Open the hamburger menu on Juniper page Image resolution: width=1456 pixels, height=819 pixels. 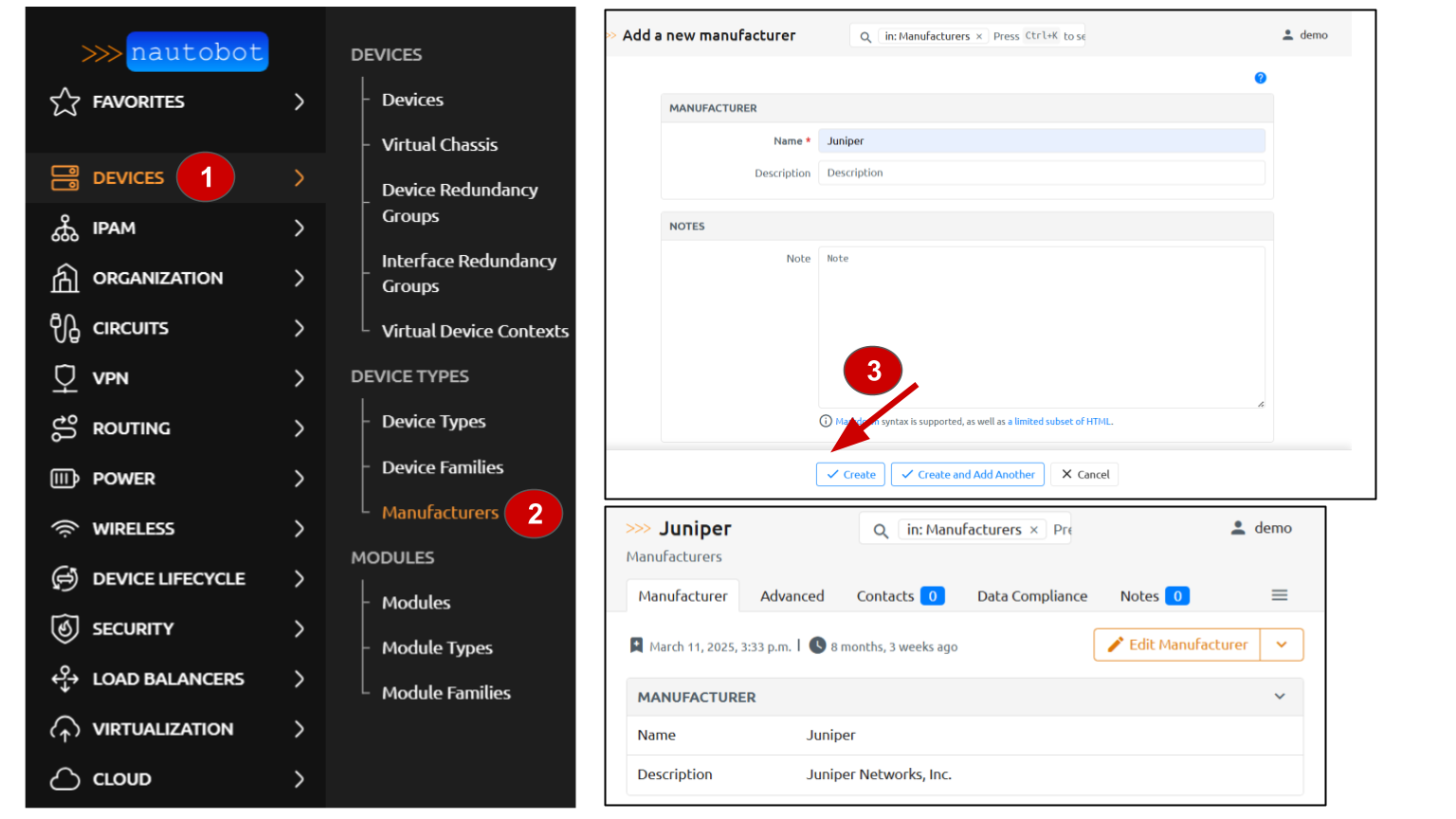coord(1279,595)
